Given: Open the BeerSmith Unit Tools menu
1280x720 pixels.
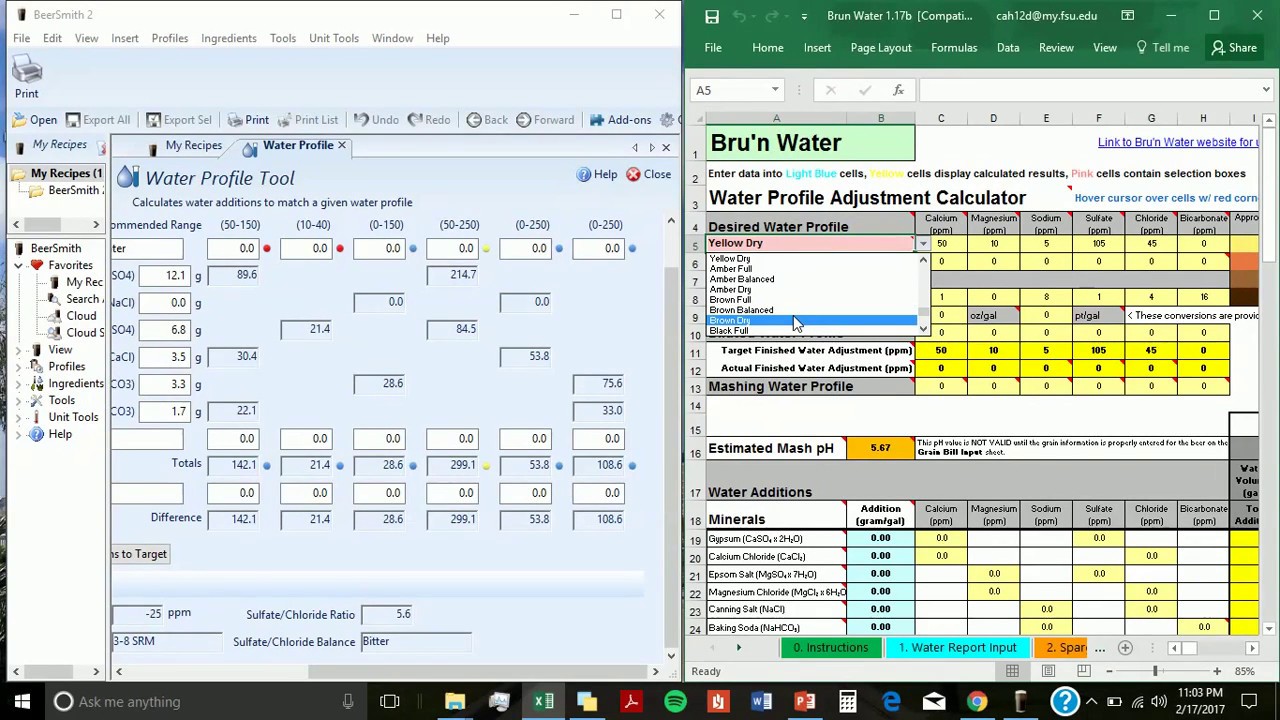Looking at the screenshot, I should click(x=333, y=38).
